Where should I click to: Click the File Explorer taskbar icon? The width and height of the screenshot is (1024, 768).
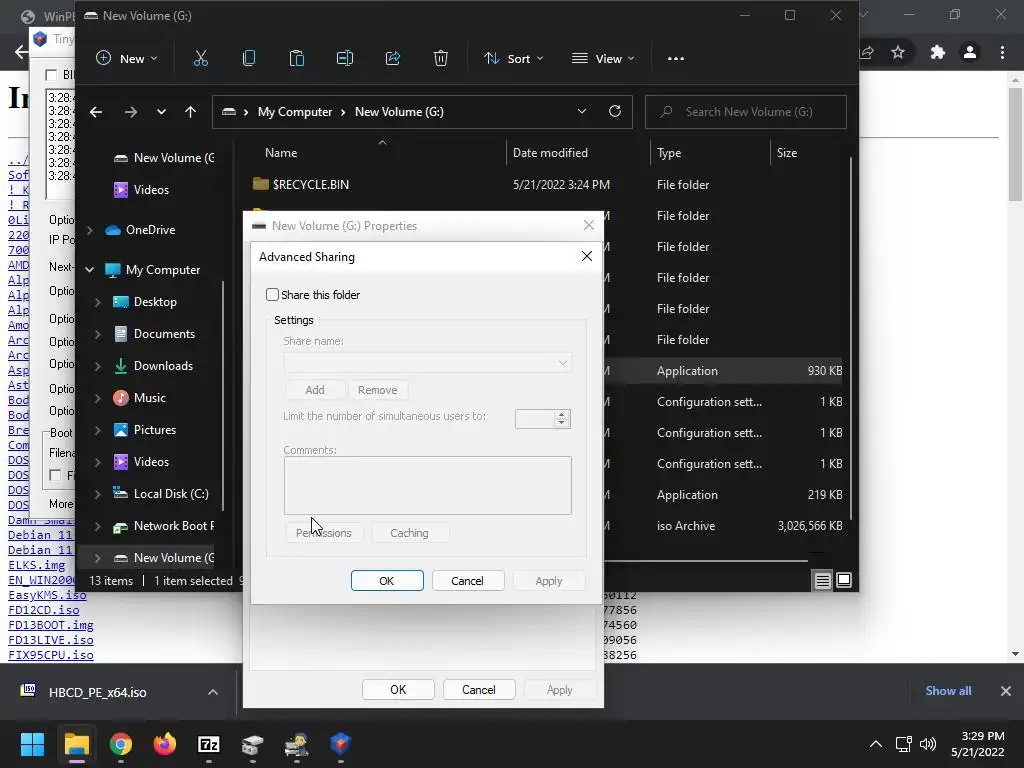(76, 744)
